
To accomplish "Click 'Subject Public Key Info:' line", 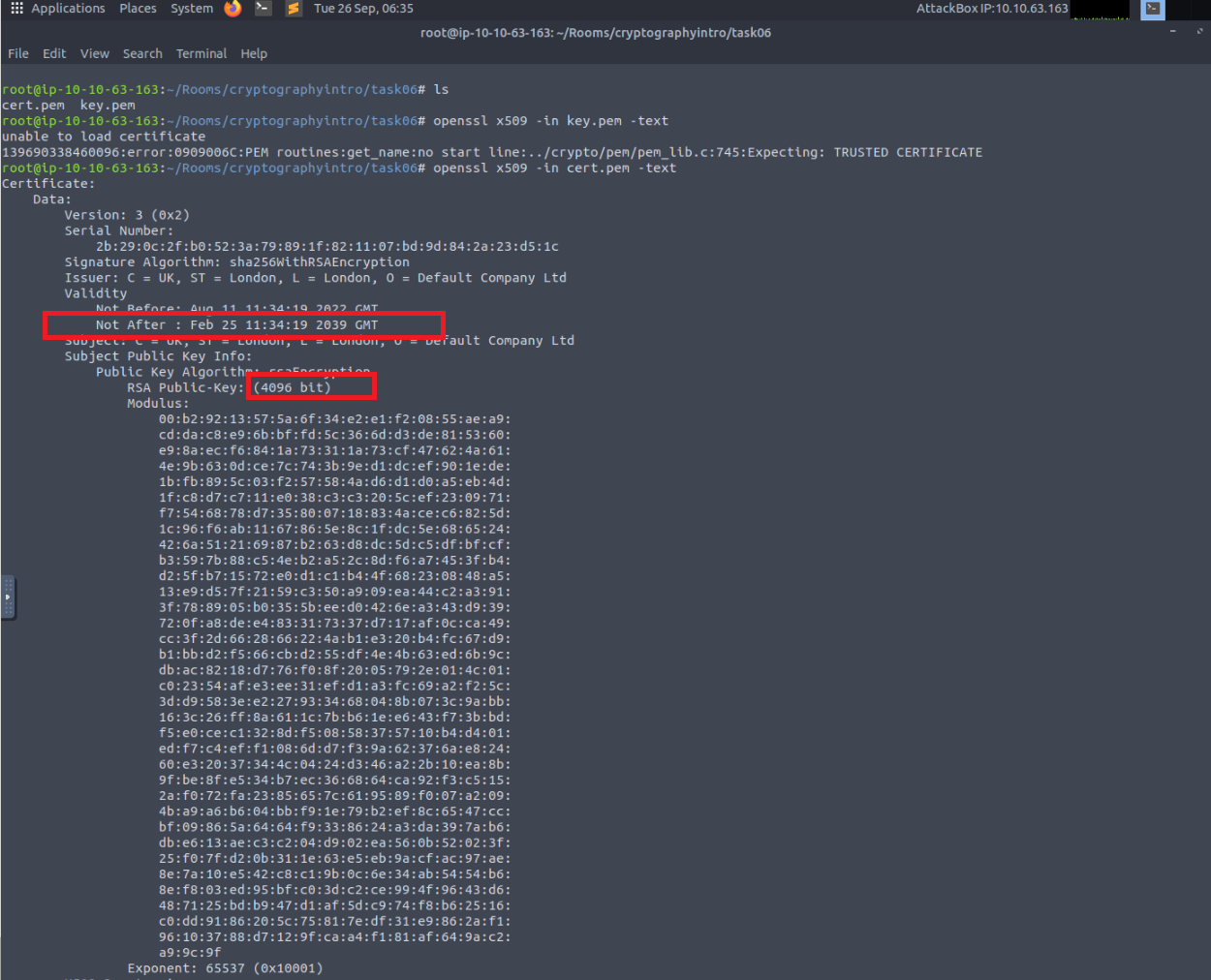I will click(x=158, y=356).
